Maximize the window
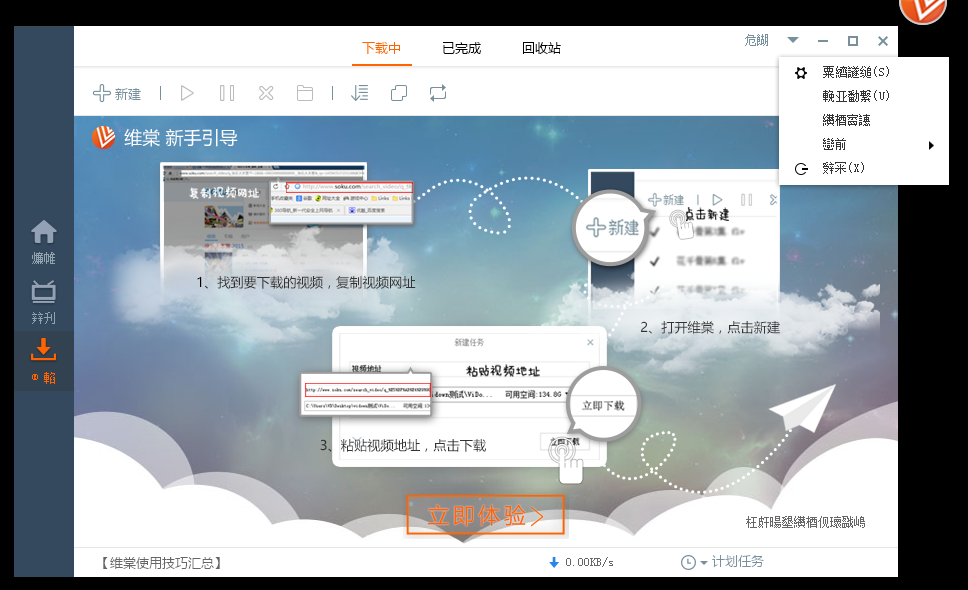This screenshot has width=968, height=590. click(853, 41)
